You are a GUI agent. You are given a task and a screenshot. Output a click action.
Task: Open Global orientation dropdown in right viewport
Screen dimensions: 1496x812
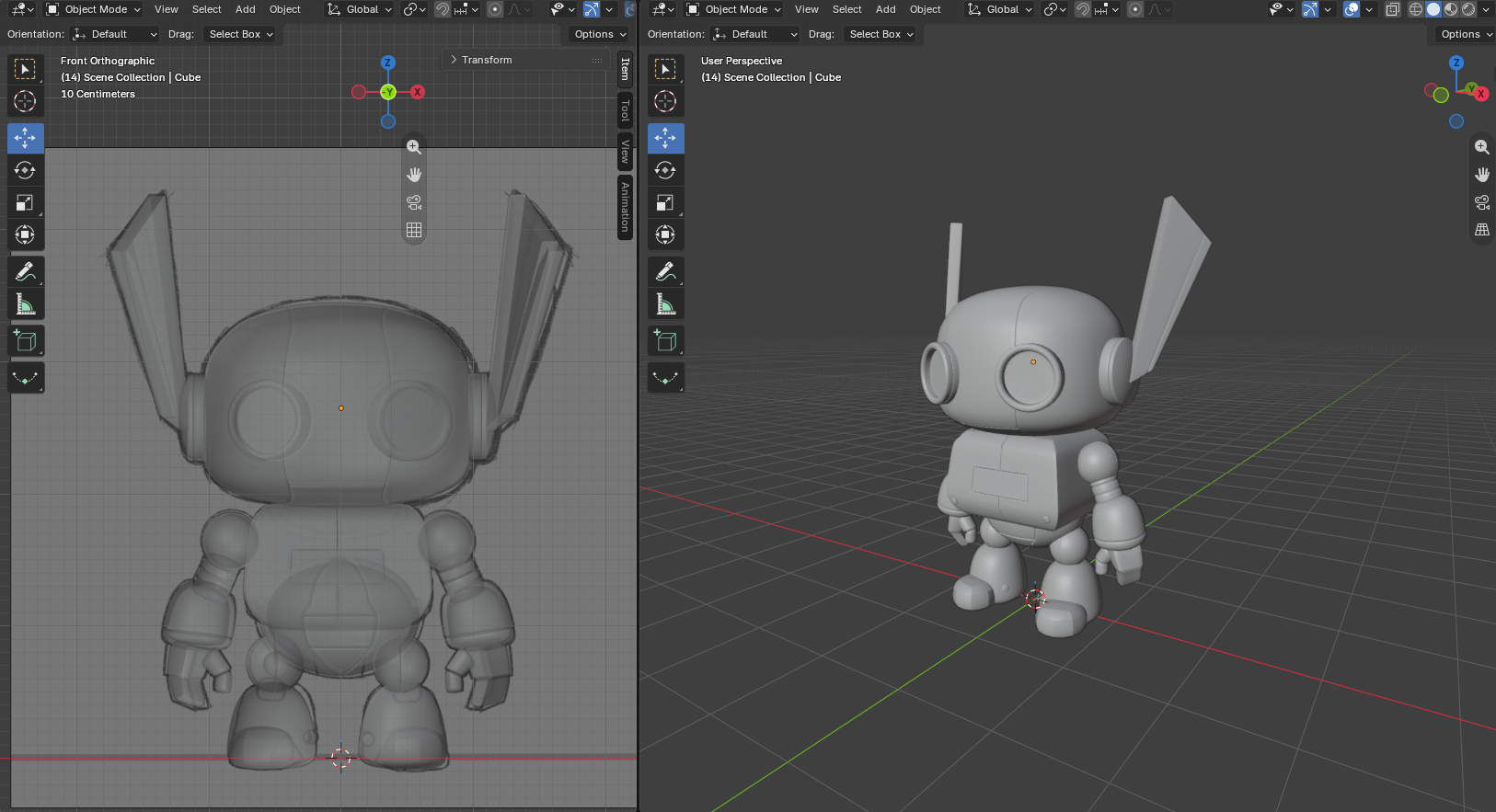coord(999,9)
